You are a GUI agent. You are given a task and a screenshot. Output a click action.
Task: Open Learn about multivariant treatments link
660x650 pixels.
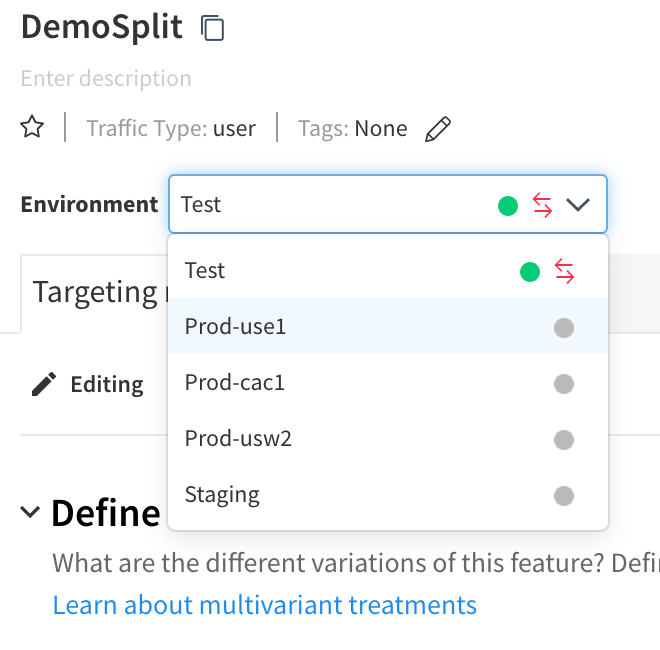coord(264,605)
